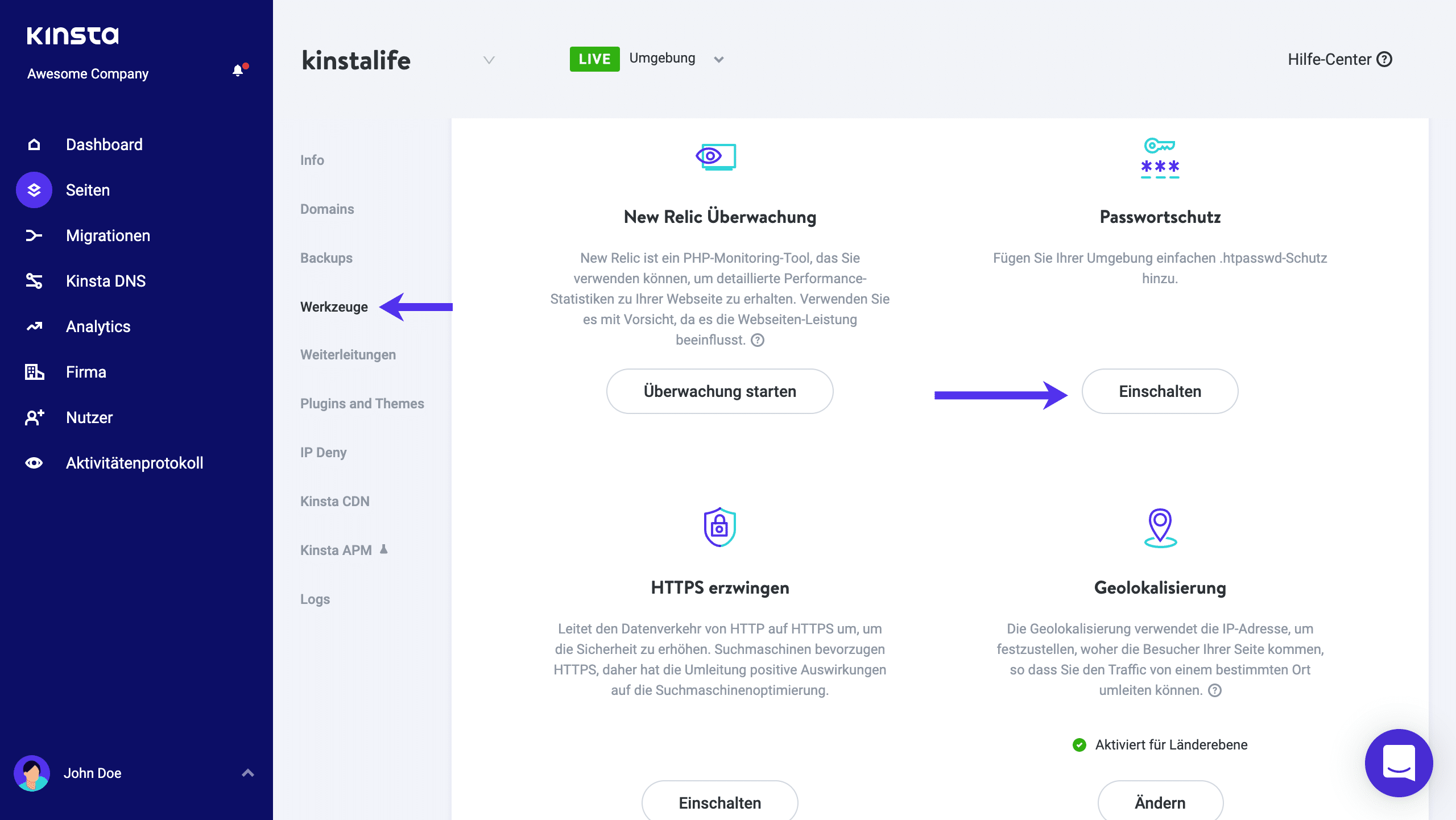Screen dimensions: 1456x820
Task: Open the Intercom chat bubble
Action: 1399,763
